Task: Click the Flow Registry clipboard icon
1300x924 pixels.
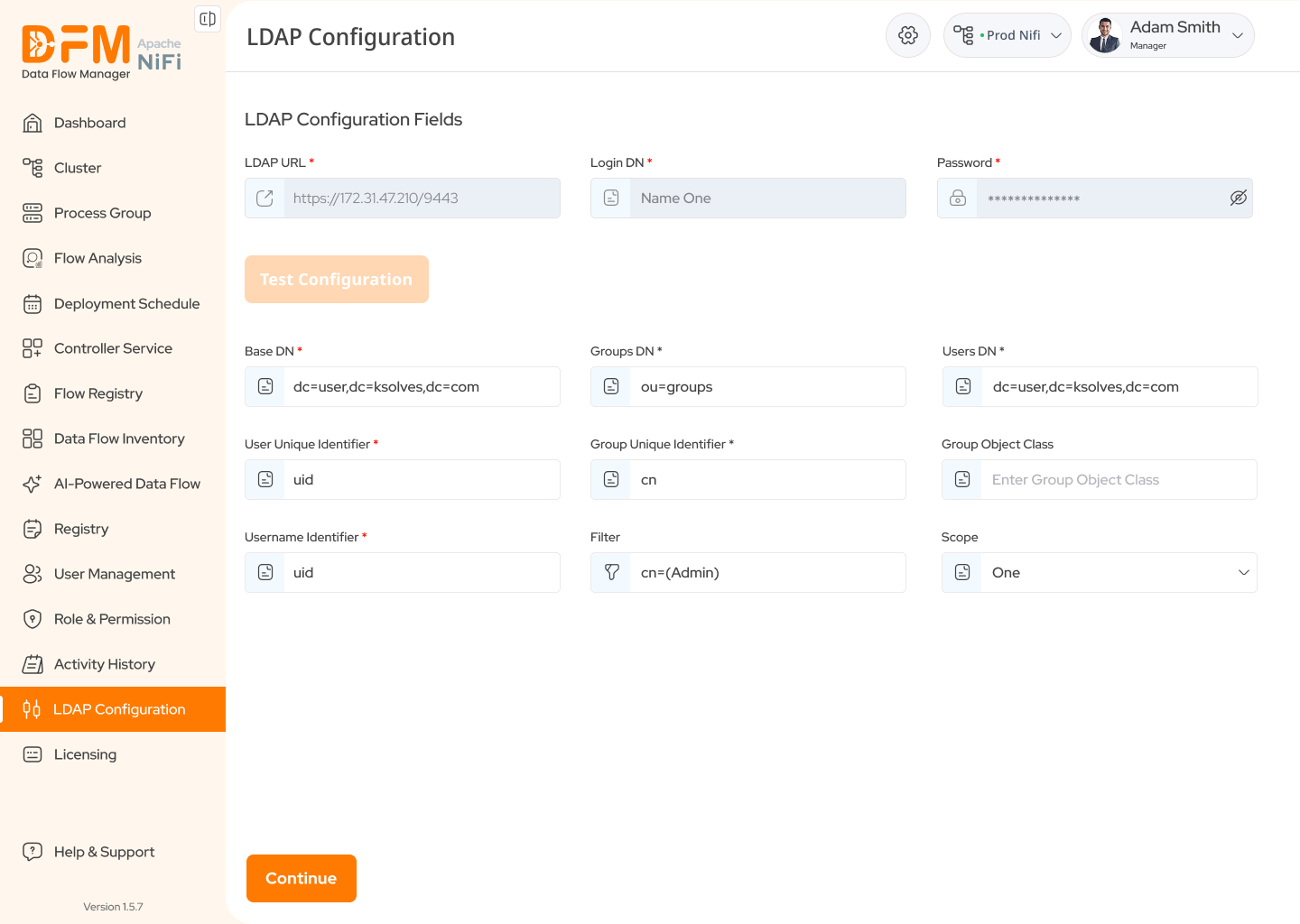Action: 32,393
